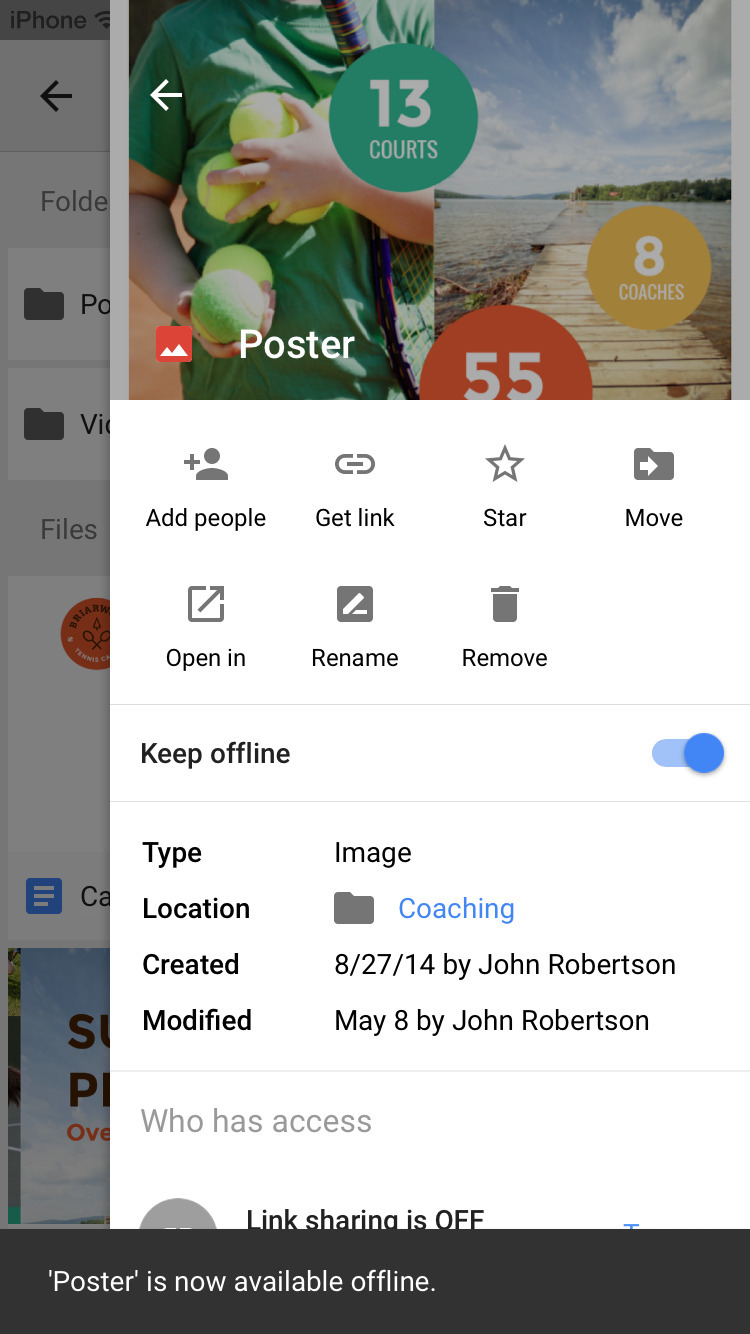Tap the Open in icon

tap(206, 605)
